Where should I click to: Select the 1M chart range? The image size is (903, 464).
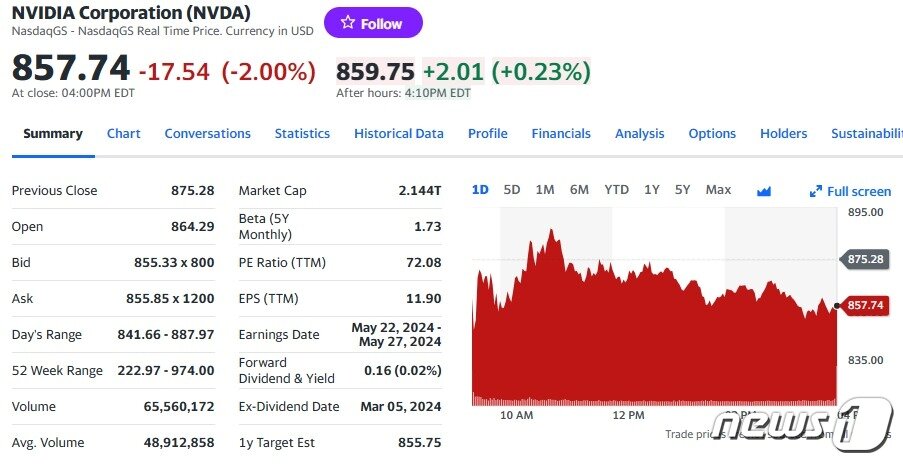(545, 190)
